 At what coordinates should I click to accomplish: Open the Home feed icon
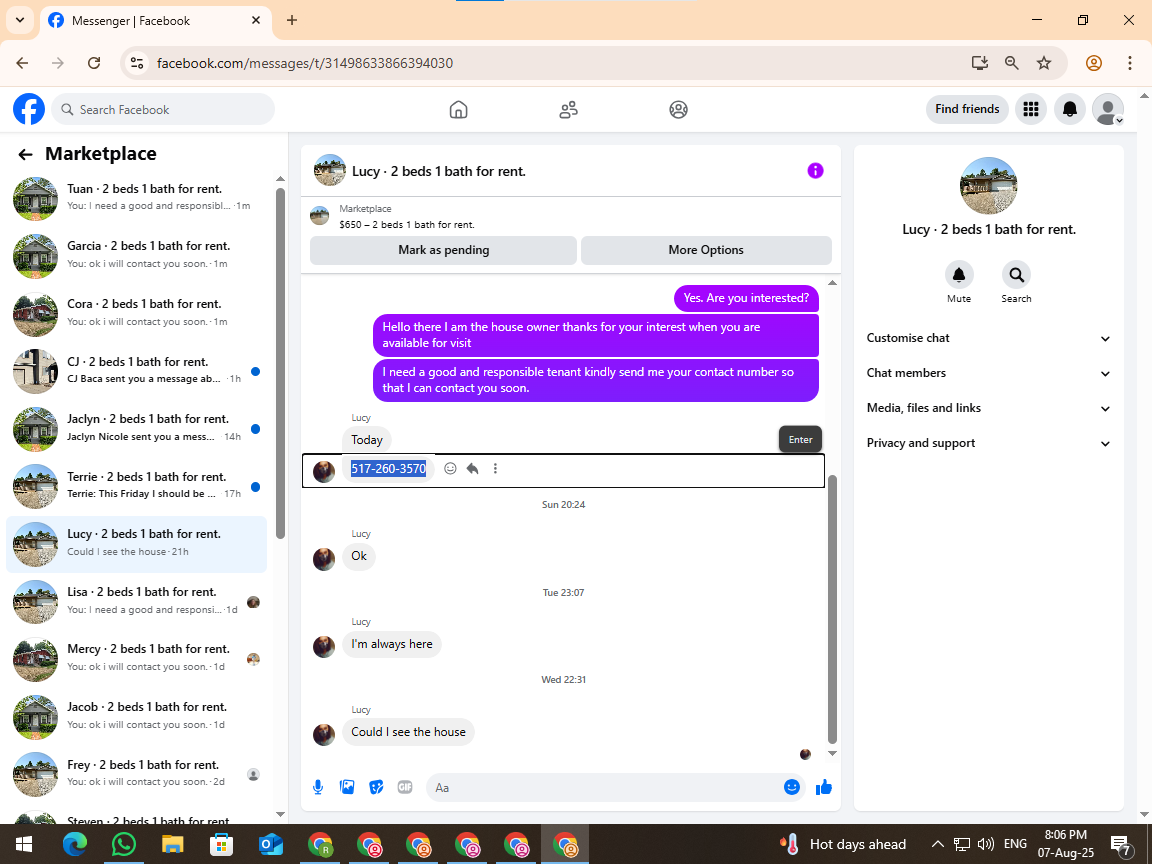tap(458, 109)
